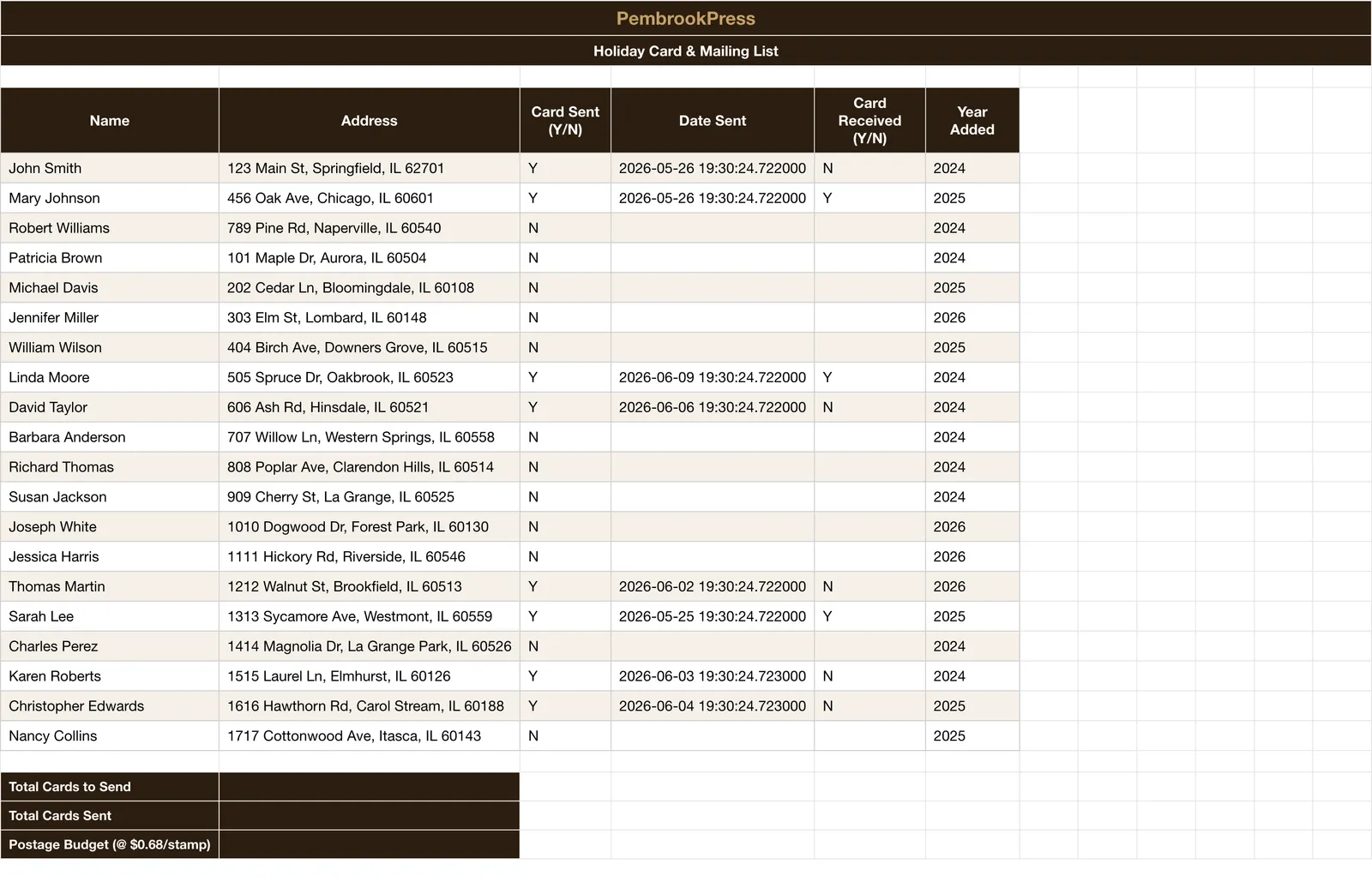Click address 1414 Magnolia Dr, La Grange Park
This screenshot has width=1372, height=882.
pos(370,646)
